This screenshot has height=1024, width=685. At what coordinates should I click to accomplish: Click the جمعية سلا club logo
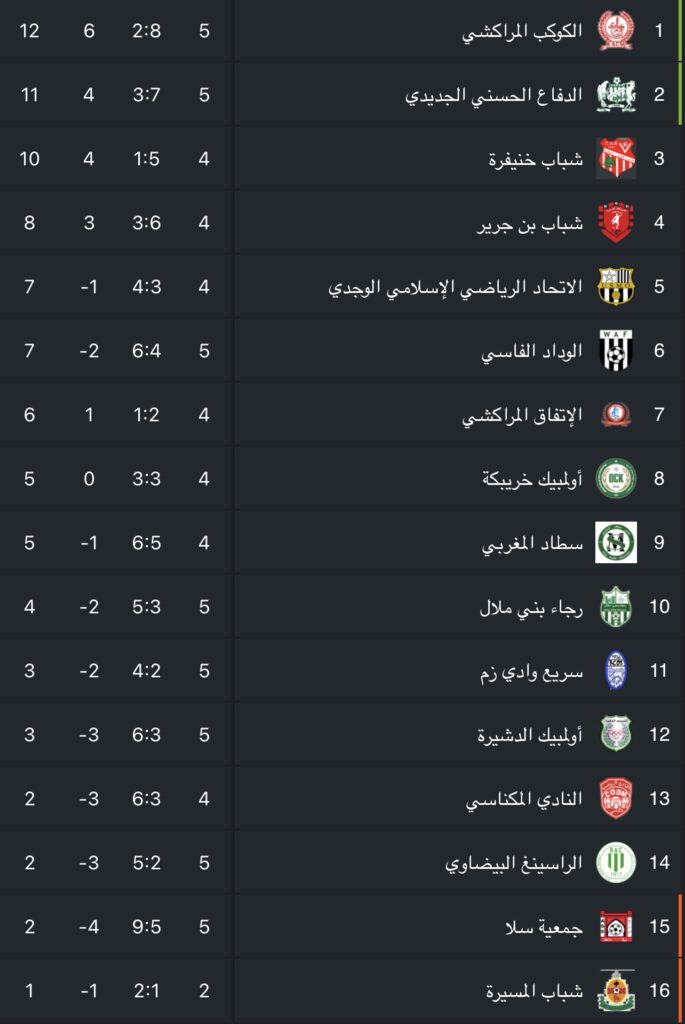click(616, 926)
